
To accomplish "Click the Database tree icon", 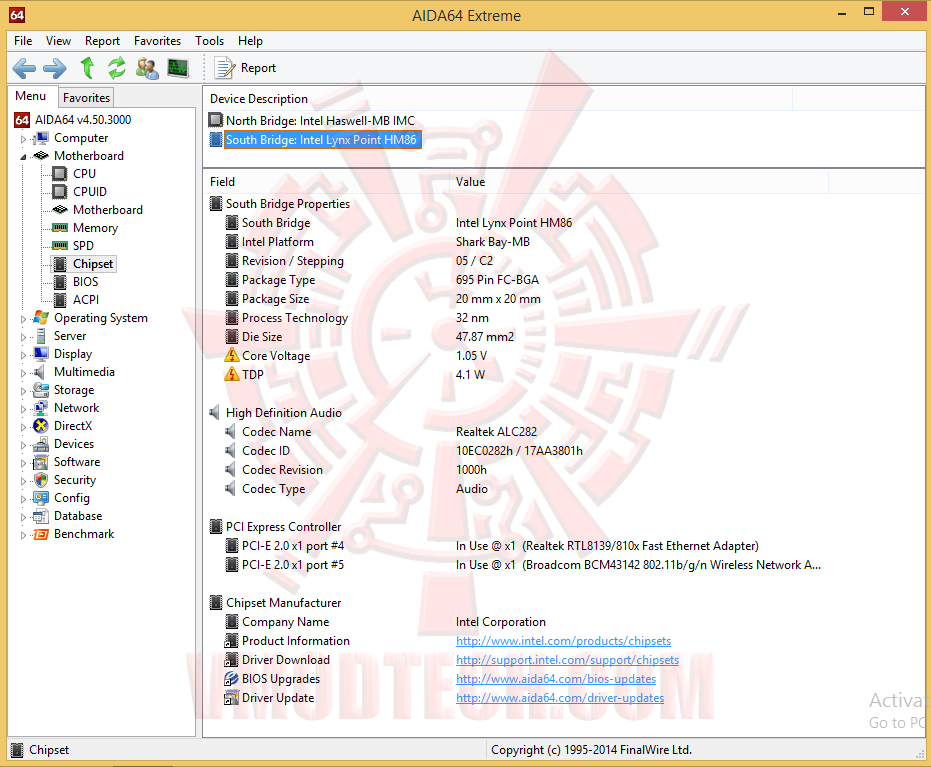I will tap(41, 516).
